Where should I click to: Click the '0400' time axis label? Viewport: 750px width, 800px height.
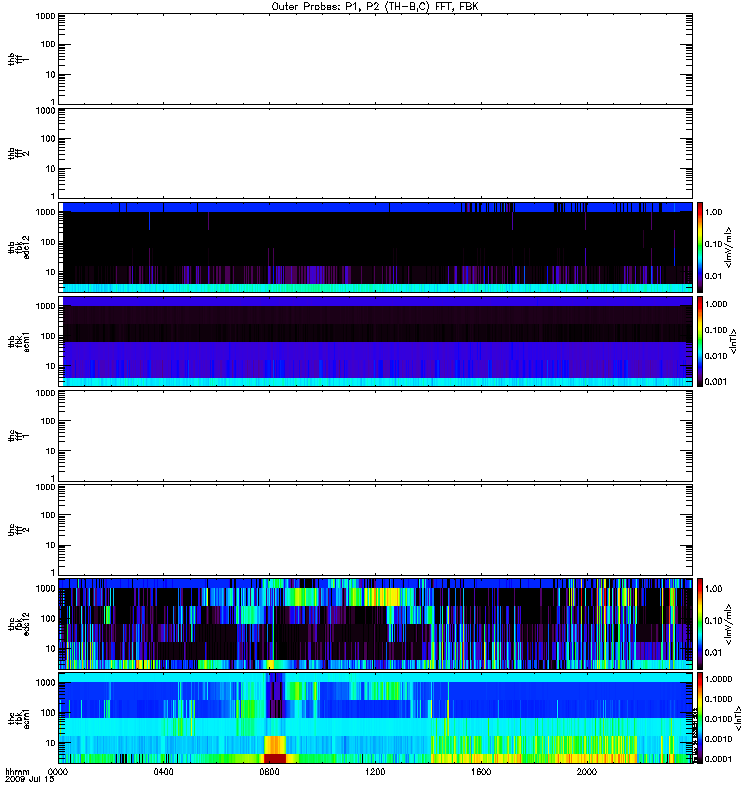(x=163, y=771)
